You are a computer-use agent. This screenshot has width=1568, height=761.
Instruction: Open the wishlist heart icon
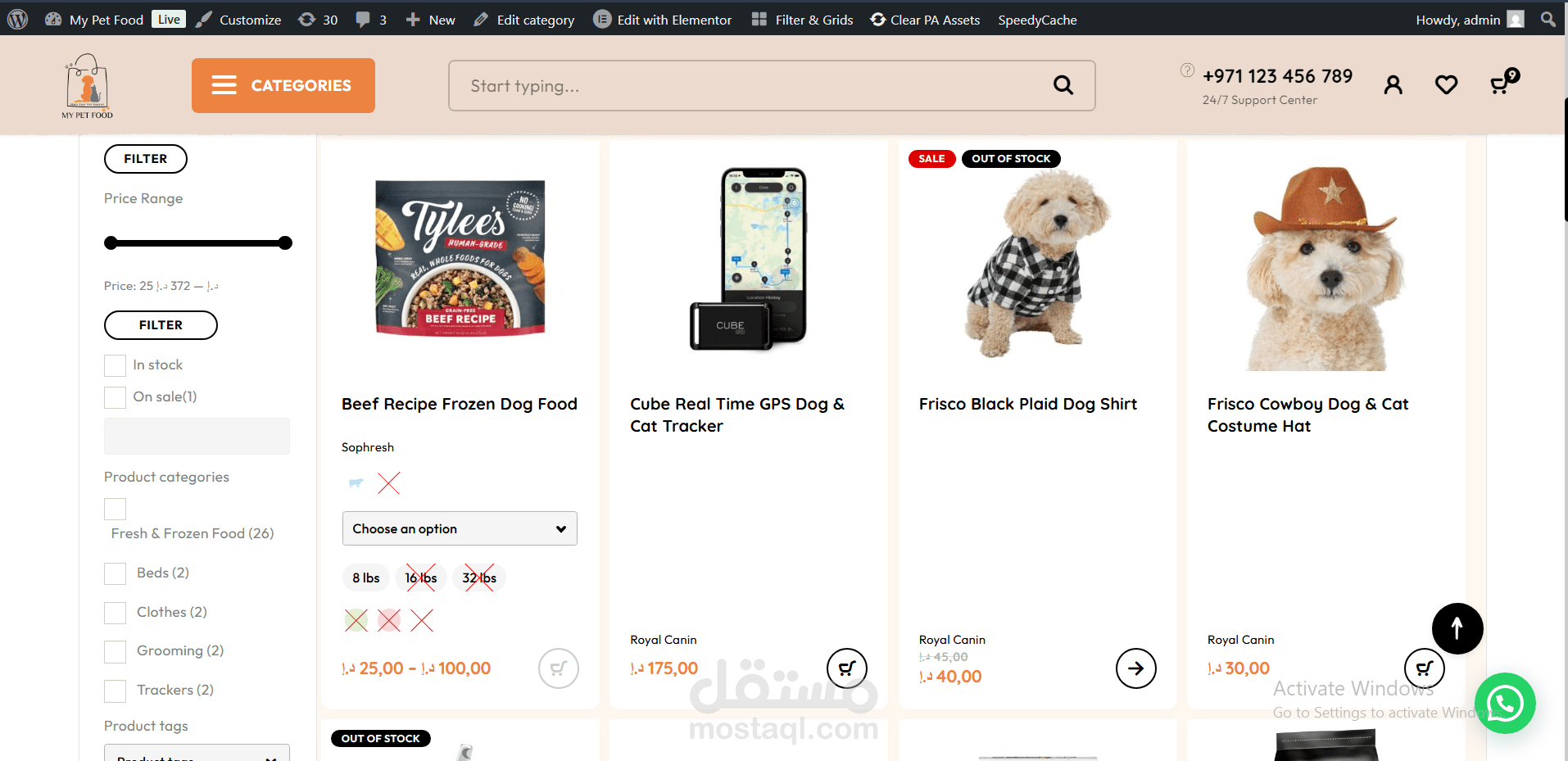[1446, 84]
